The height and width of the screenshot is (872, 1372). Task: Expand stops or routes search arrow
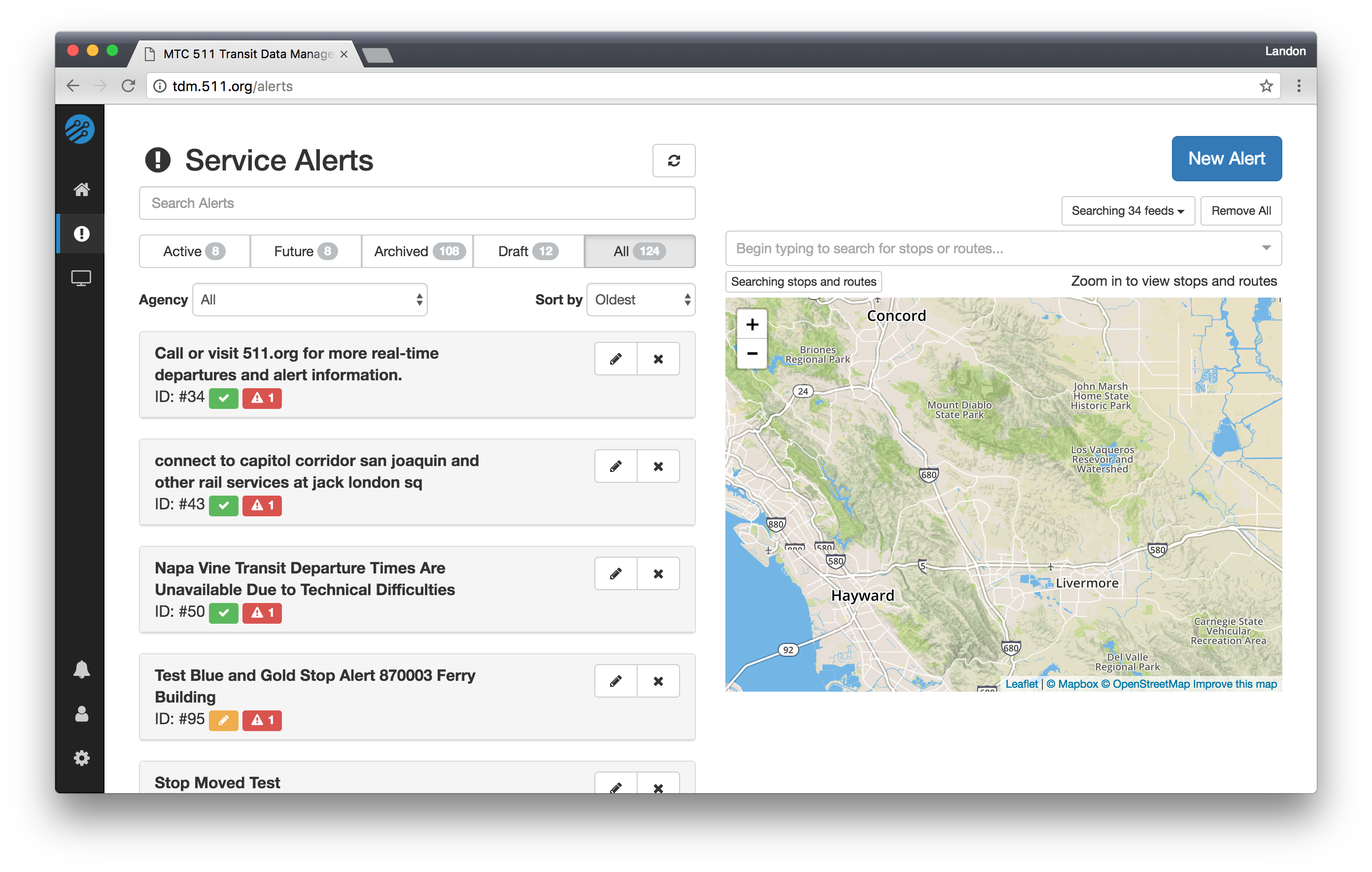(x=1266, y=248)
